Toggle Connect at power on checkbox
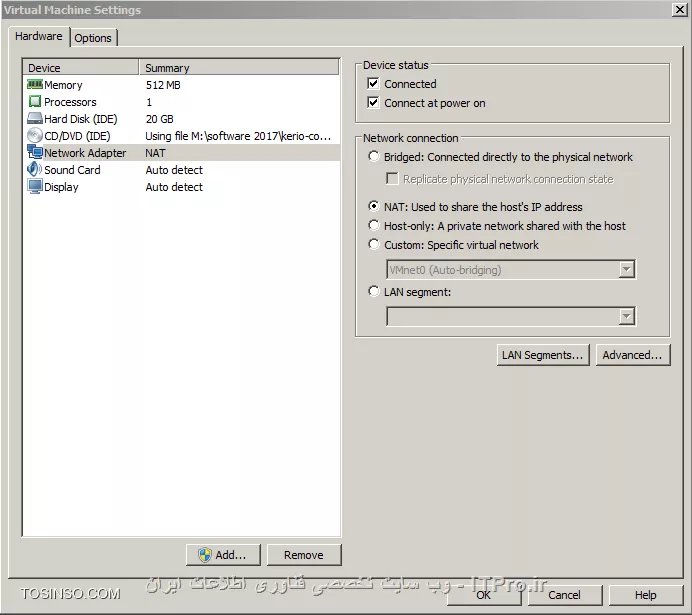 point(373,103)
